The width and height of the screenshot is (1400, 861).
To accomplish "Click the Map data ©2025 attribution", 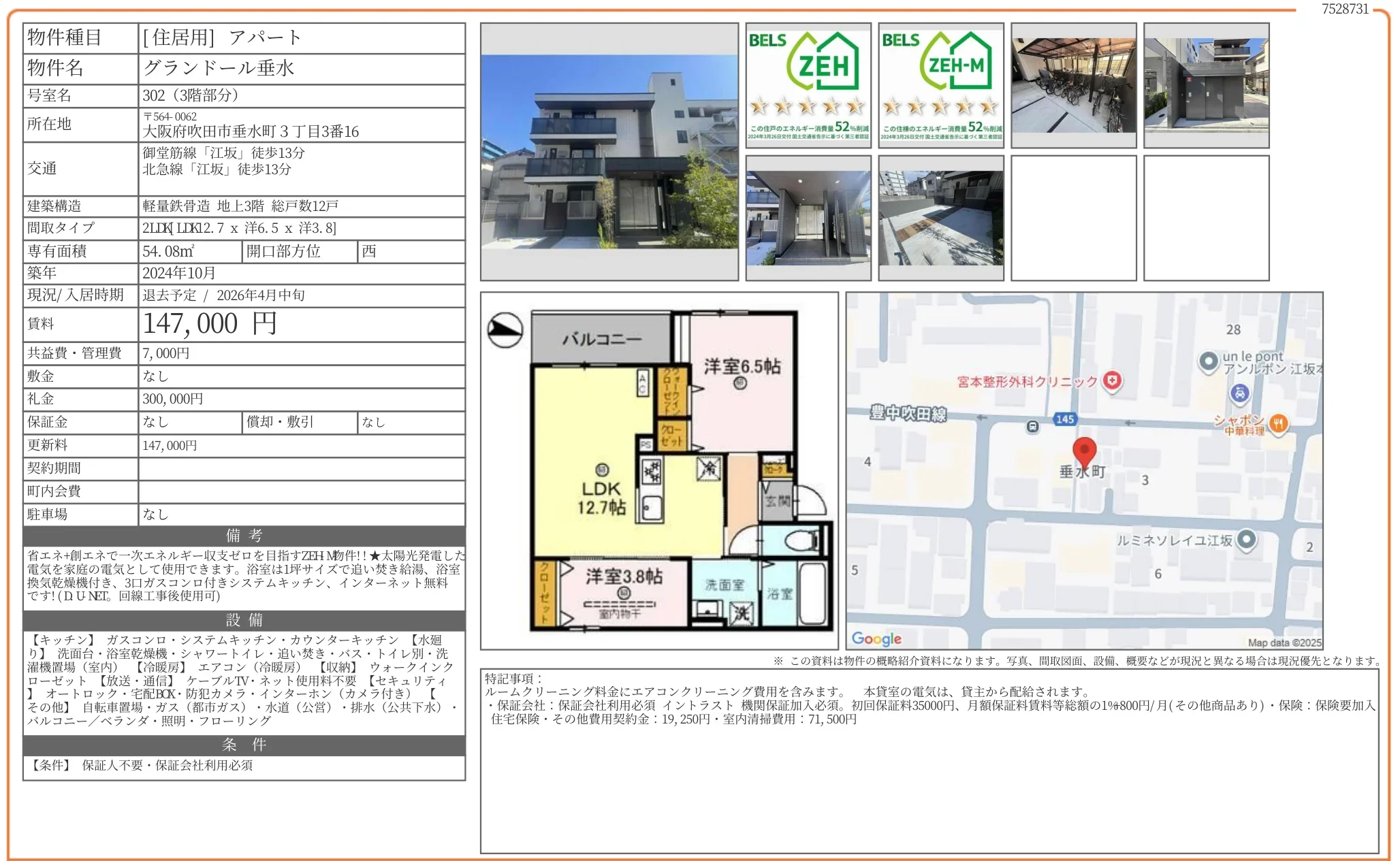I will [x=1284, y=643].
